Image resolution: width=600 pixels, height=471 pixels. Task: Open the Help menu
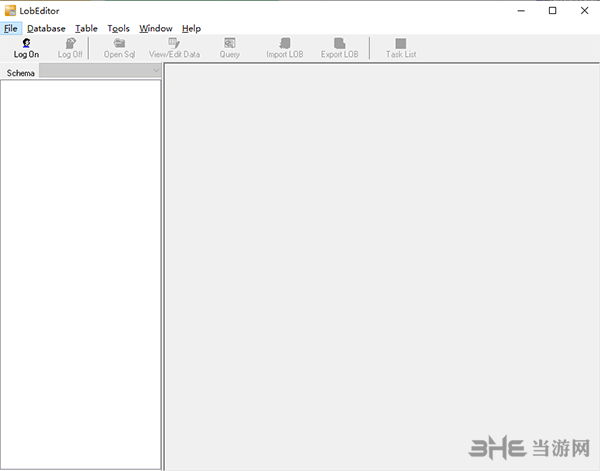191,29
